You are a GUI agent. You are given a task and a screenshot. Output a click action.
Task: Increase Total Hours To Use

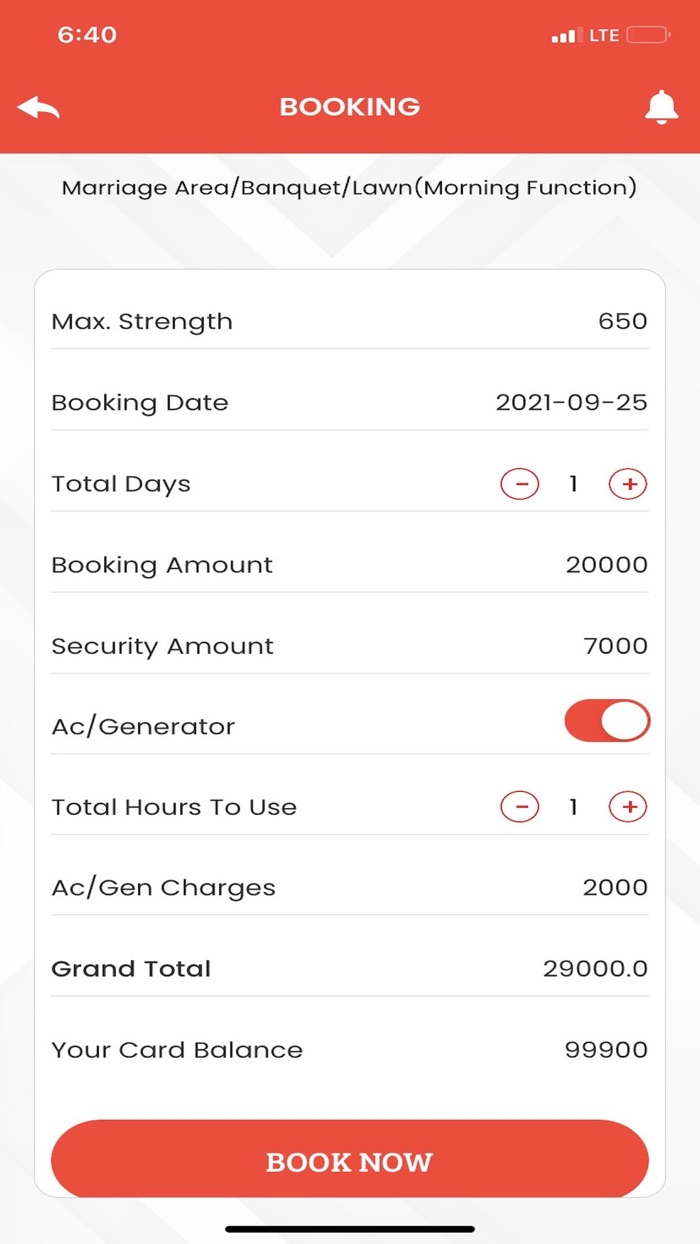point(628,807)
